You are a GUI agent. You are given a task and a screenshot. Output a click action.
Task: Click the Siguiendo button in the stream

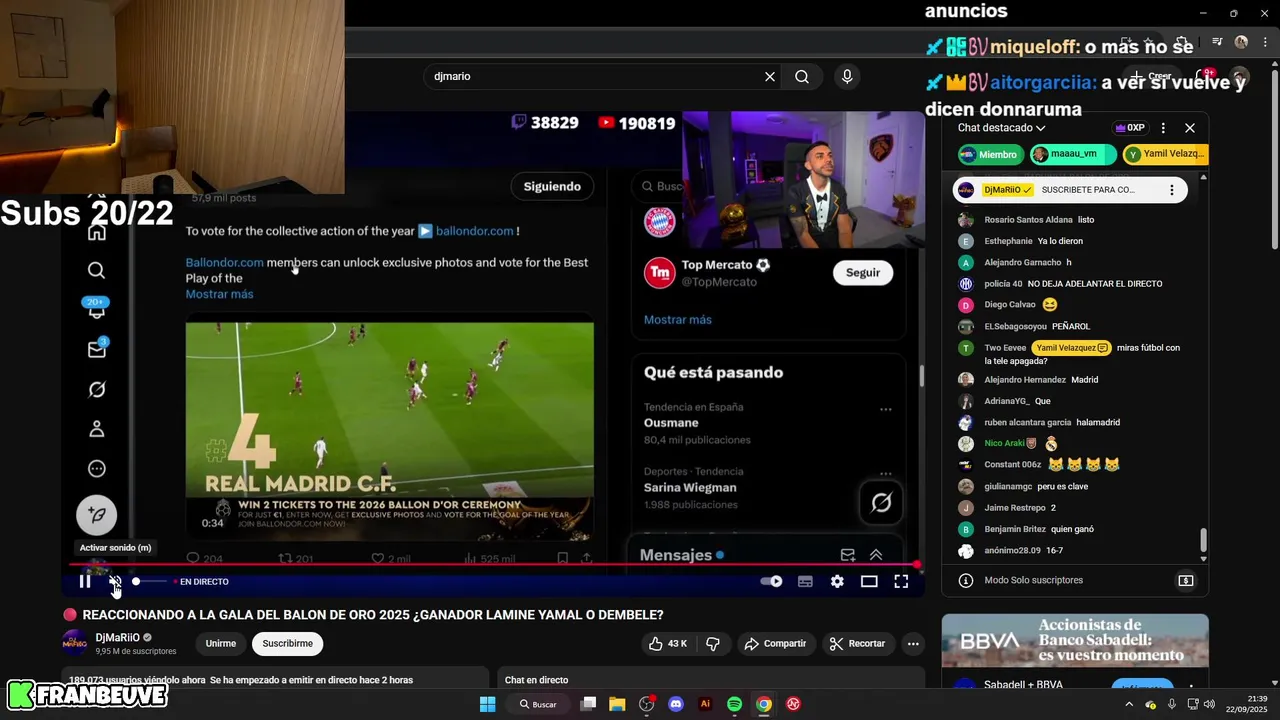(552, 186)
